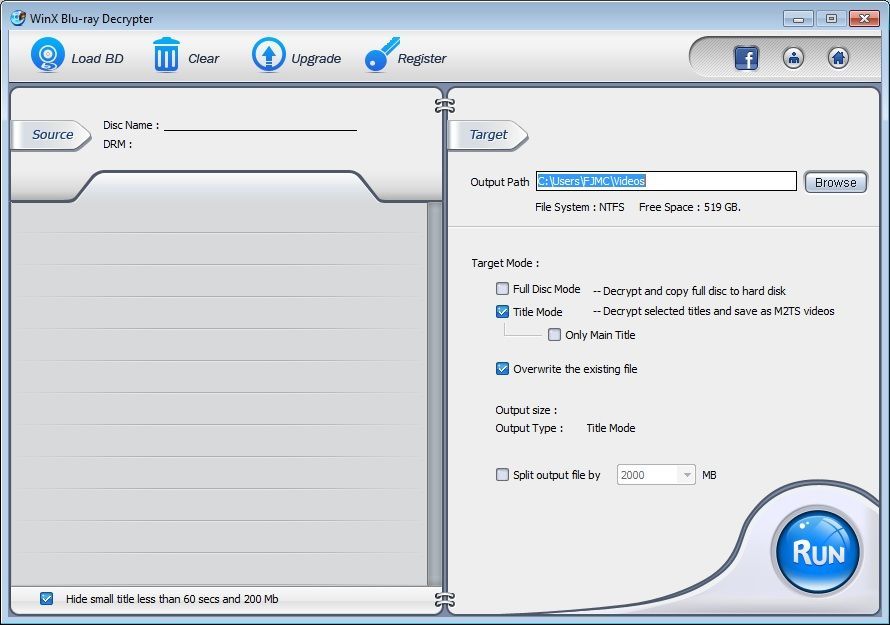The height and width of the screenshot is (625, 890).
Task: Click the 'Target Mode :' heading
Action: (x=505, y=263)
